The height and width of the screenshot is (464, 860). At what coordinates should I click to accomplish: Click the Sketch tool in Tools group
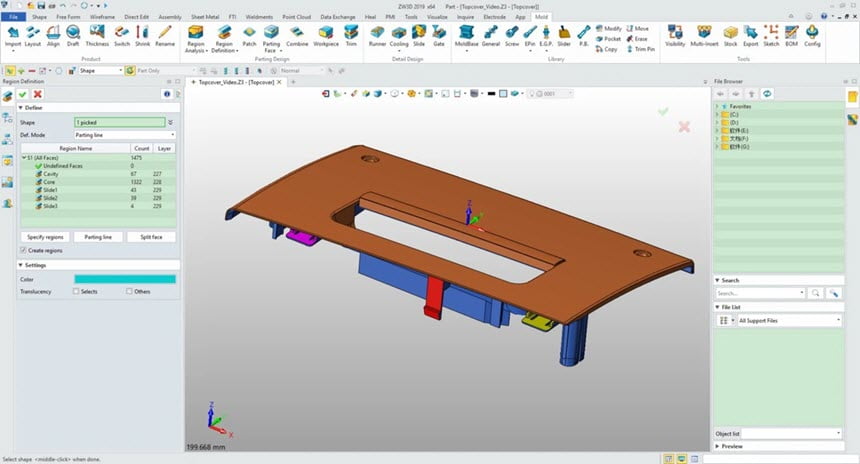(771, 37)
